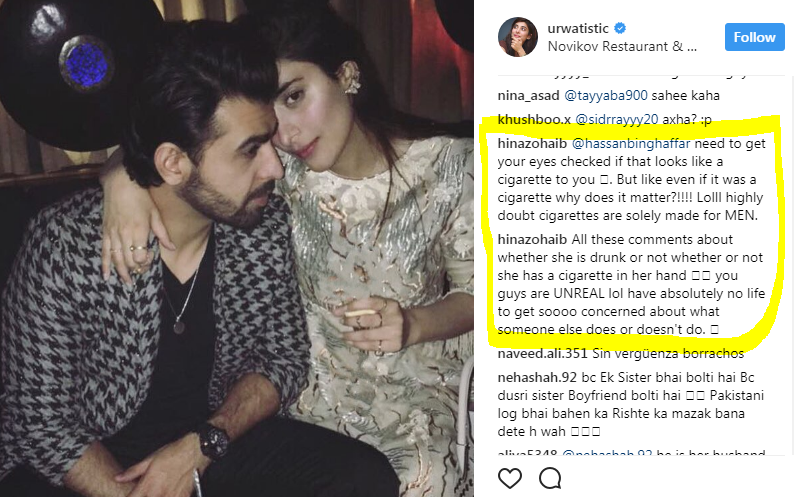
Task: Like the post with the heart icon
Action: coord(509,478)
